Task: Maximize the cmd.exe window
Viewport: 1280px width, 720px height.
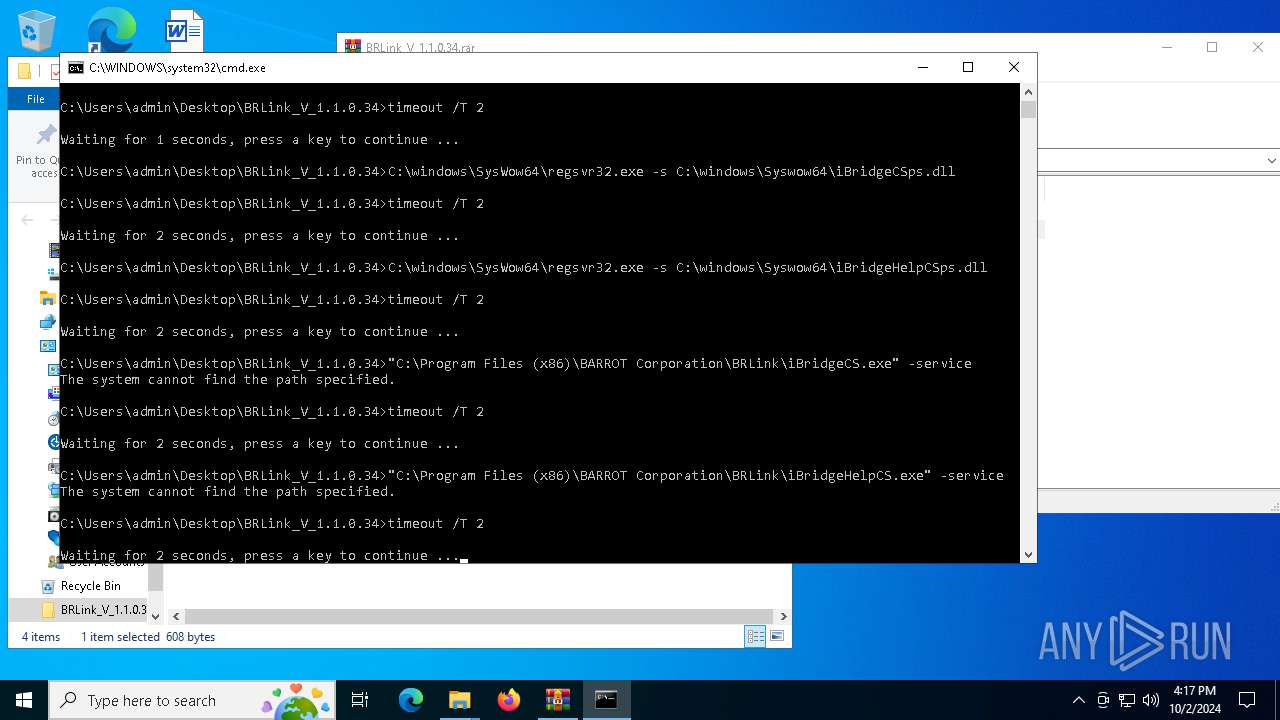Action: [968, 68]
